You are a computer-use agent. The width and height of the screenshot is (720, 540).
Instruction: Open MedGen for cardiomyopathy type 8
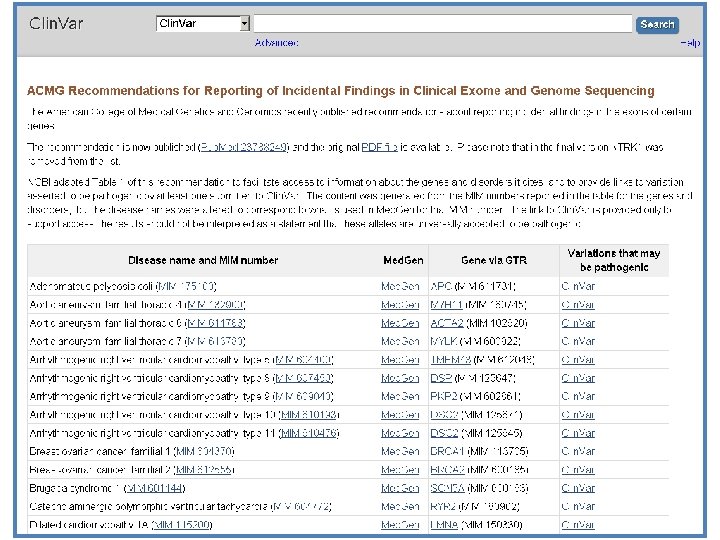[x=400, y=378]
